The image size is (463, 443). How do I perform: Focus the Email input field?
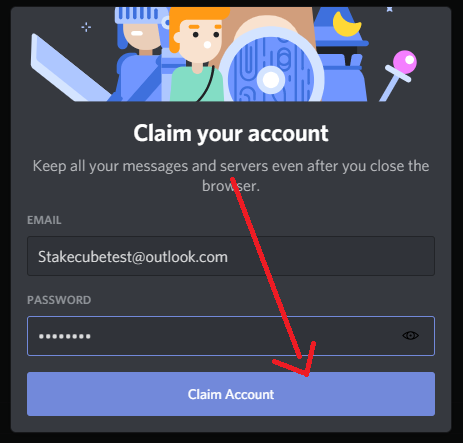231,256
